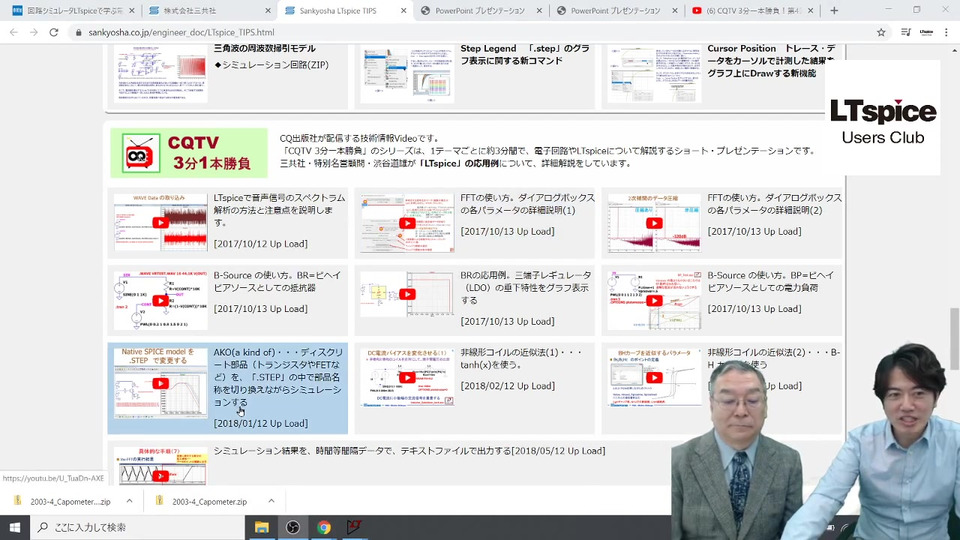Switch to second PowerPoint プレゼンテーション tab

point(617,11)
